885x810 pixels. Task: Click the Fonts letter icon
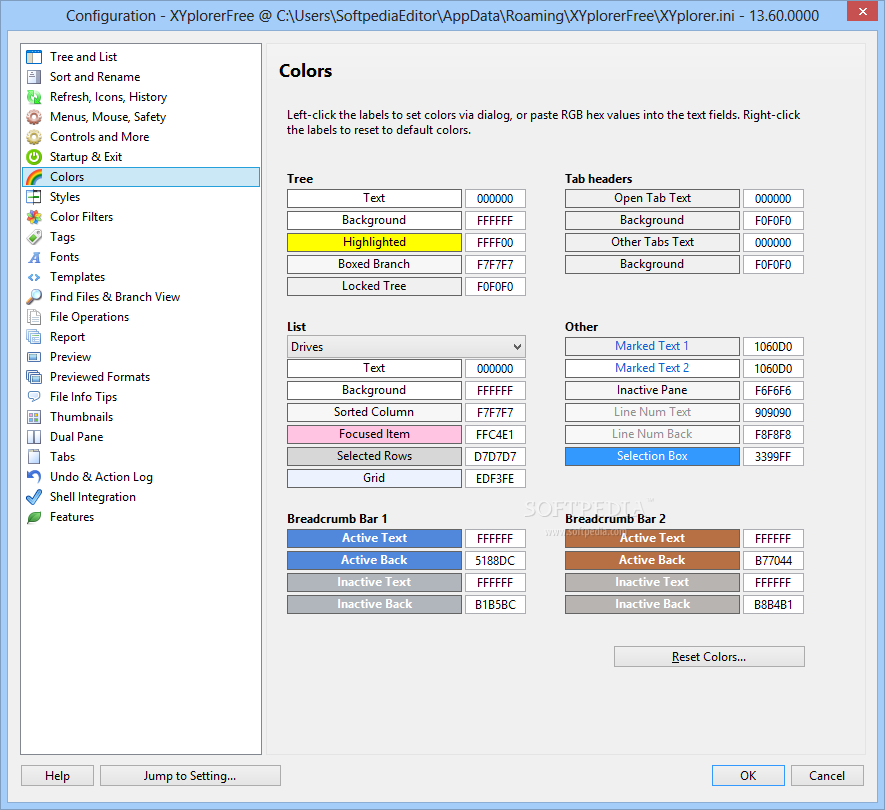[x=34, y=257]
